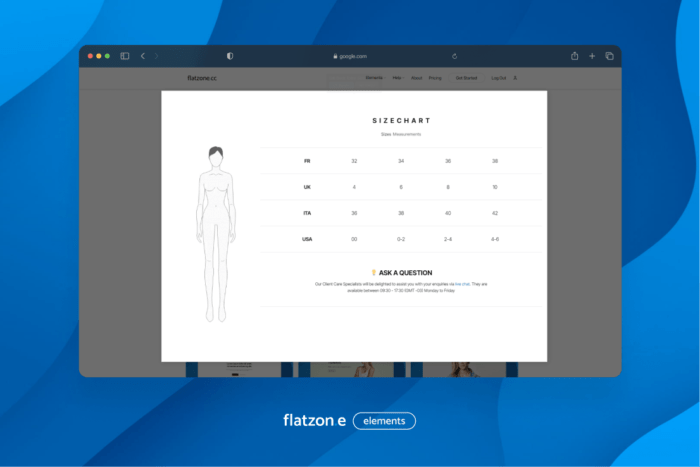Open the Pricing navigation item
Image resolution: width=700 pixels, height=467 pixels.
(436, 78)
